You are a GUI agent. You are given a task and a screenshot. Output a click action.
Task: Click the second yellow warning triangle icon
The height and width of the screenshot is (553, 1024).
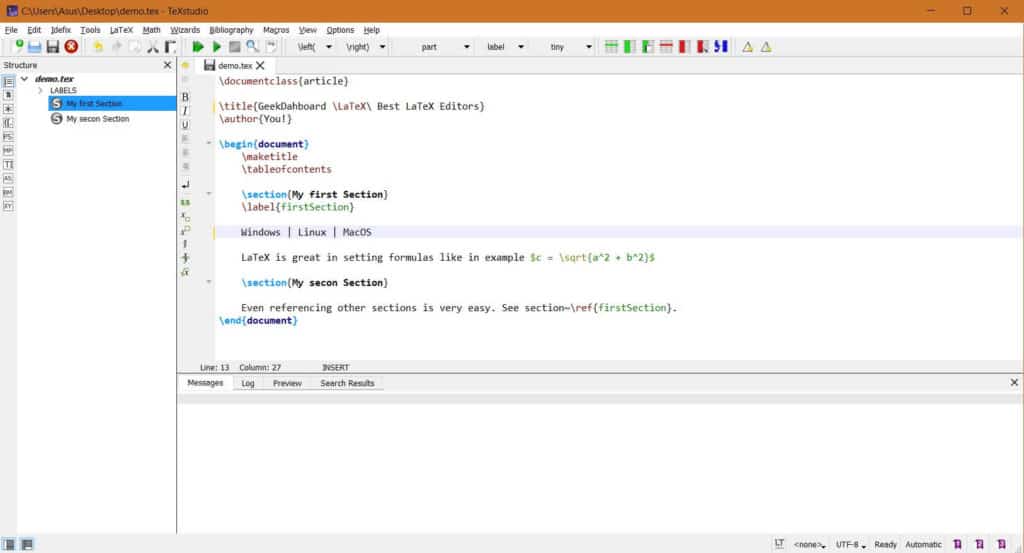point(766,47)
